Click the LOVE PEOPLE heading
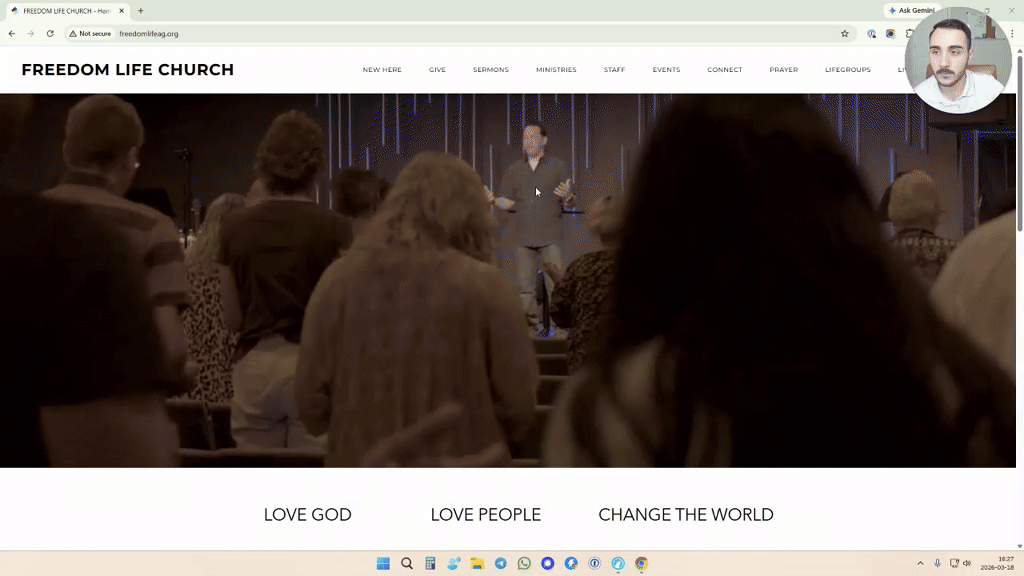1024x576 pixels. [486, 515]
